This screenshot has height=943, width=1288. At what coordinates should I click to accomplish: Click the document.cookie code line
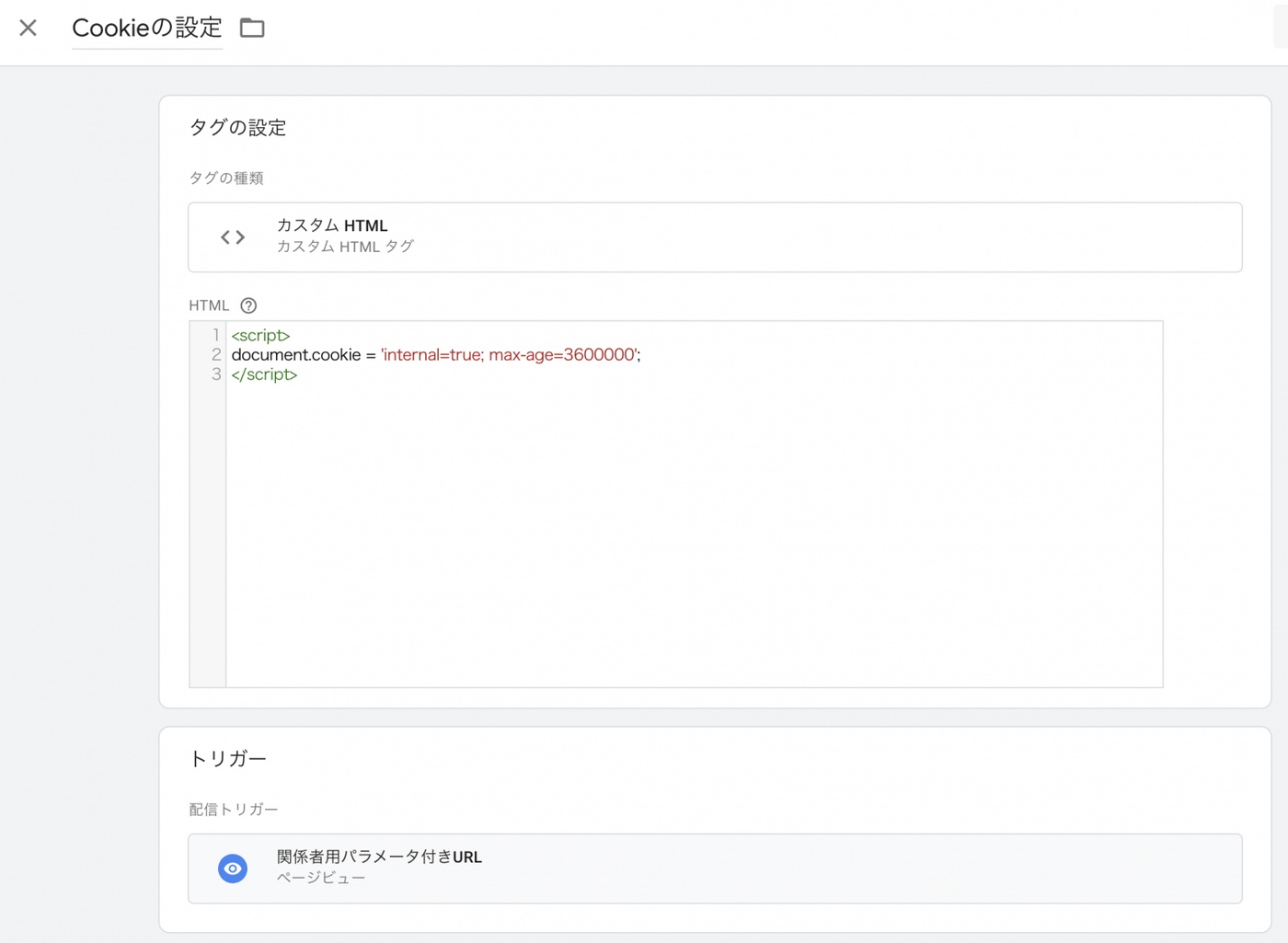coord(436,354)
